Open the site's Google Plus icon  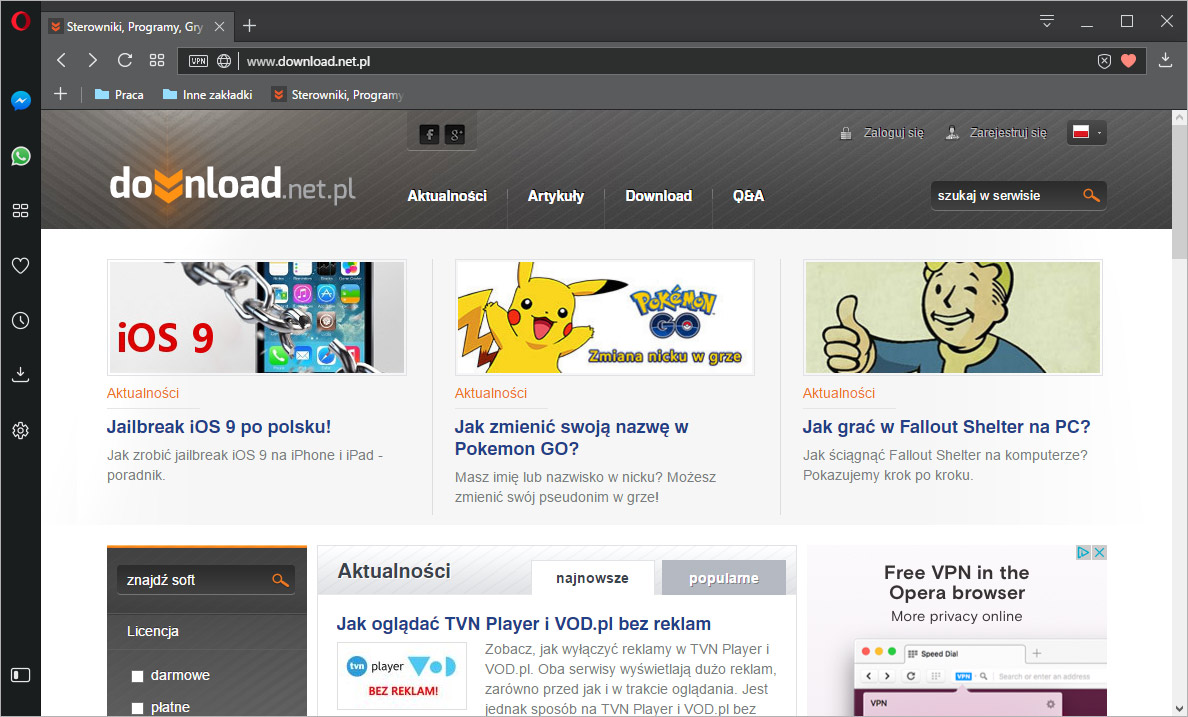click(455, 135)
